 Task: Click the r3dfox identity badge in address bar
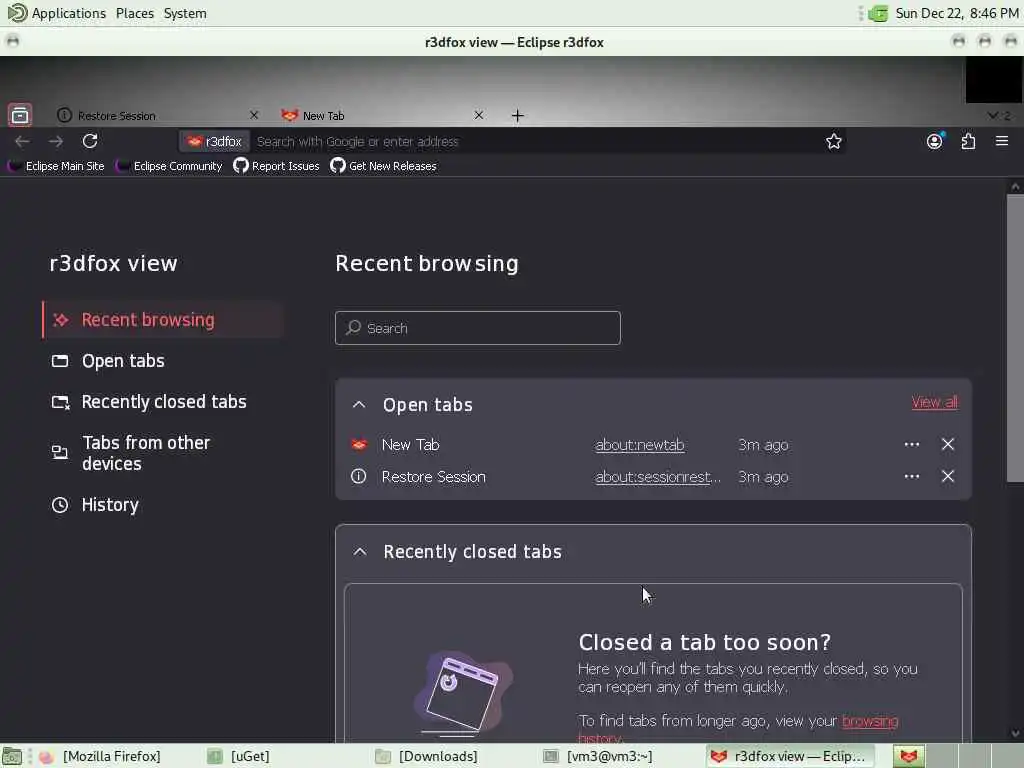[x=214, y=142]
